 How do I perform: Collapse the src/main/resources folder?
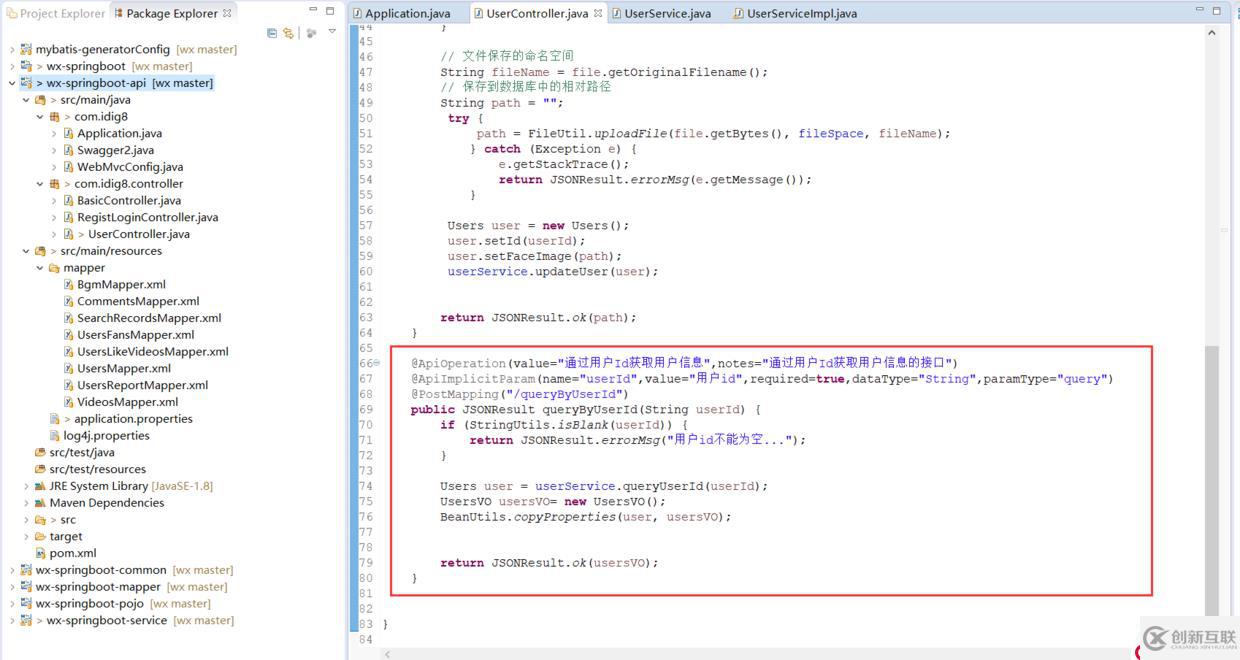[x=26, y=251]
